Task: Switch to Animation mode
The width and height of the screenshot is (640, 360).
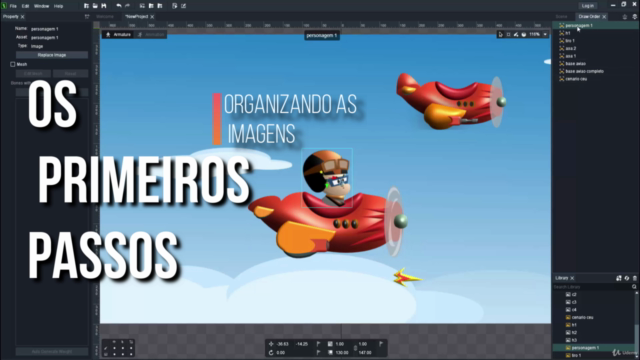Action: tap(151, 35)
